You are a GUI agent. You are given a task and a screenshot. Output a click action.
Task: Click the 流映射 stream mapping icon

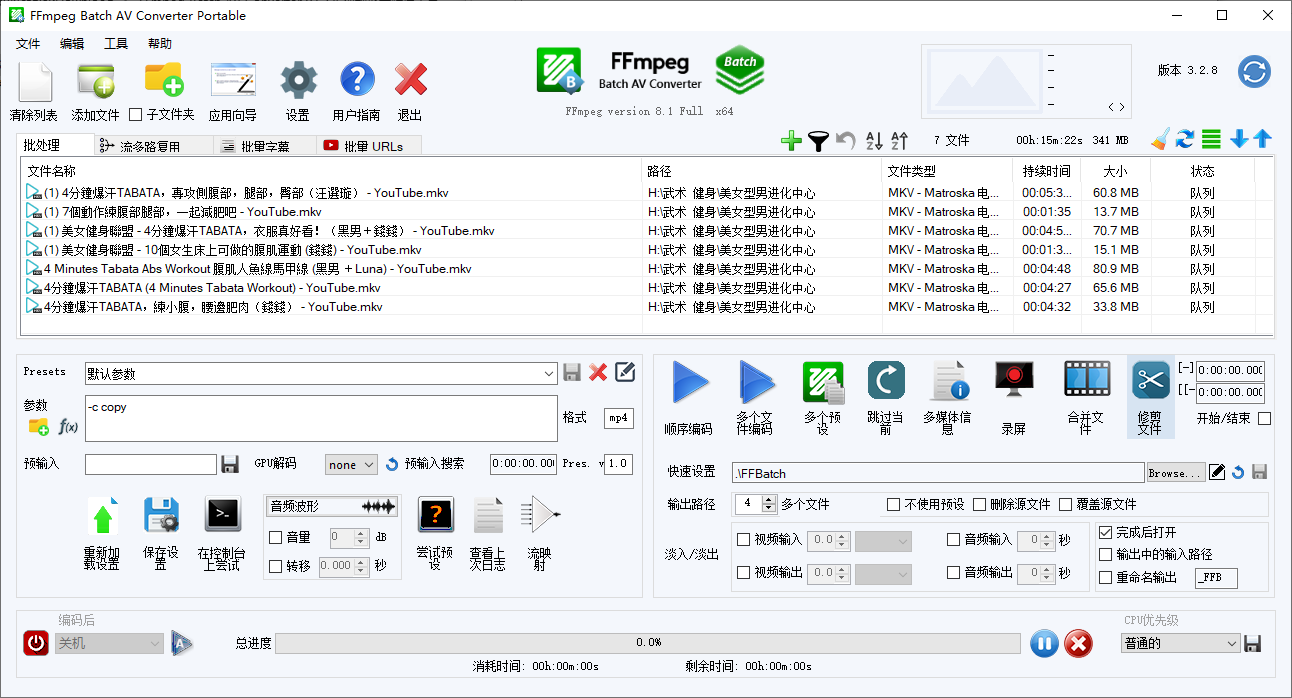540,515
